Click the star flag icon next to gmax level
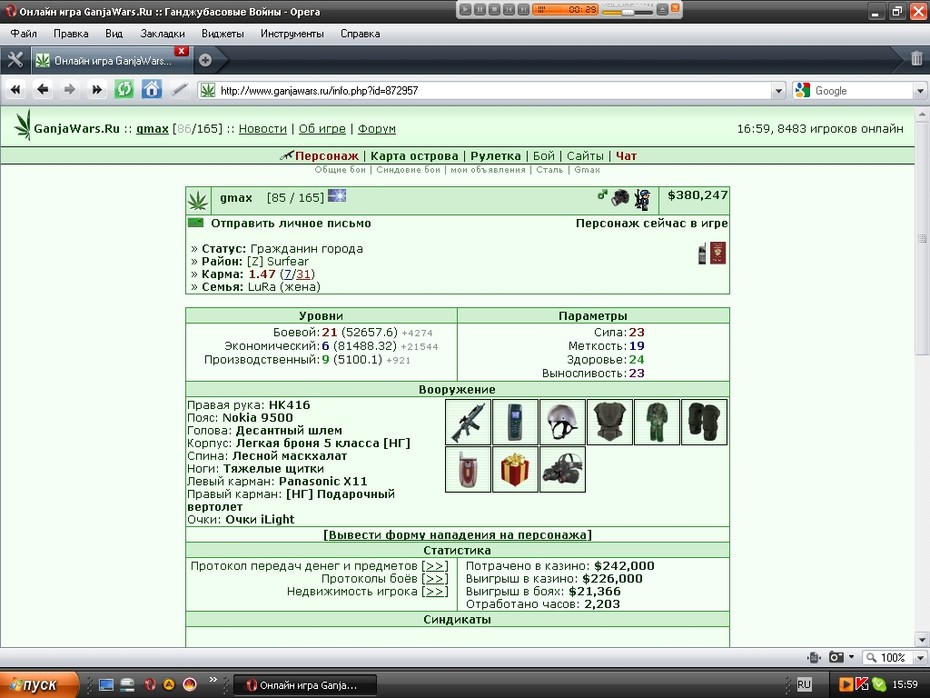This screenshot has width=930, height=698. pos(337,195)
